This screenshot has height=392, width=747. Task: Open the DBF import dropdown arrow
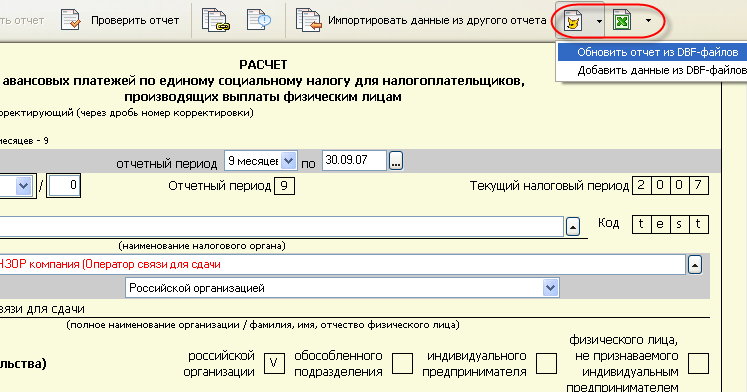click(x=599, y=21)
